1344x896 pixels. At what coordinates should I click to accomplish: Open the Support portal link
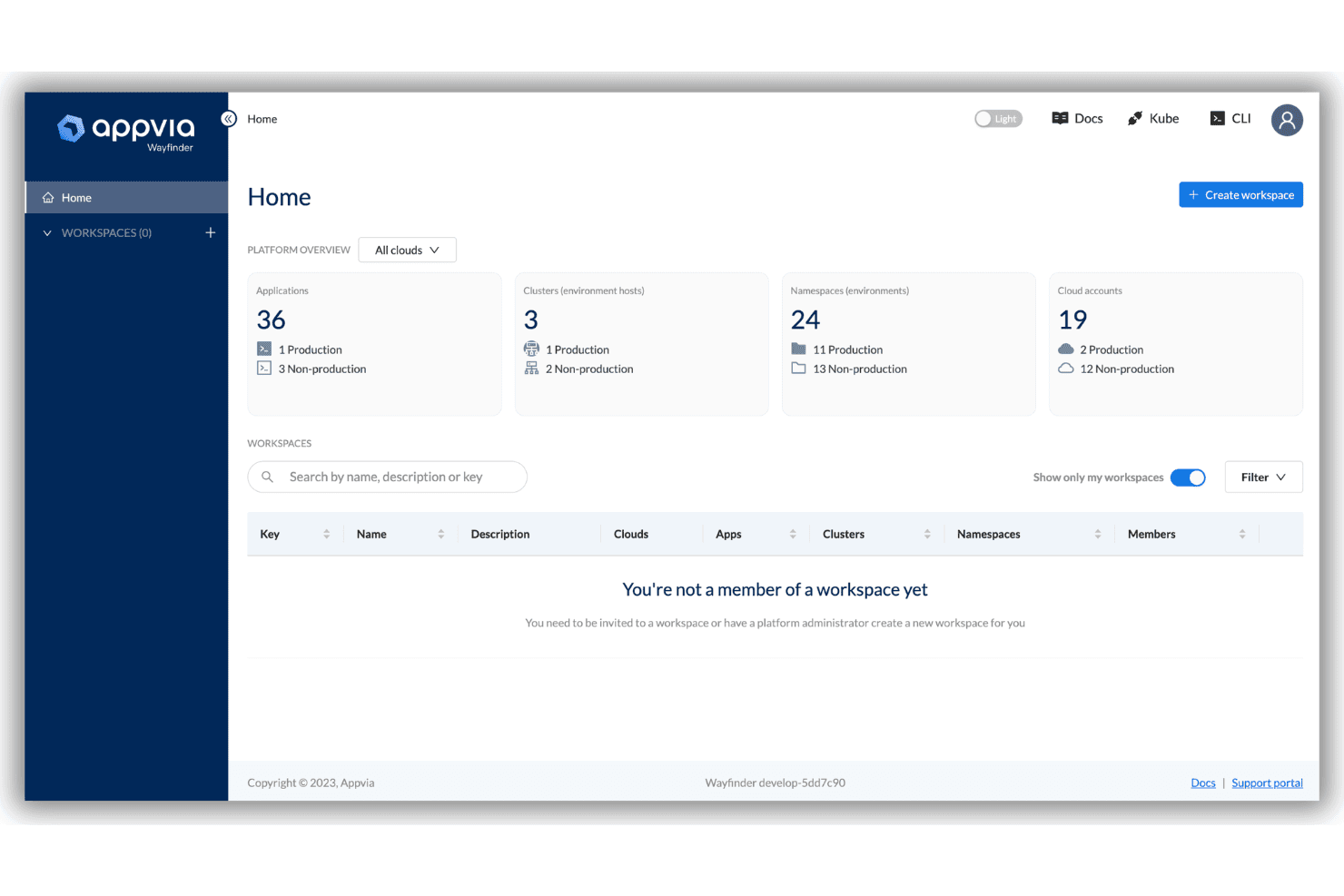click(1267, 783)
